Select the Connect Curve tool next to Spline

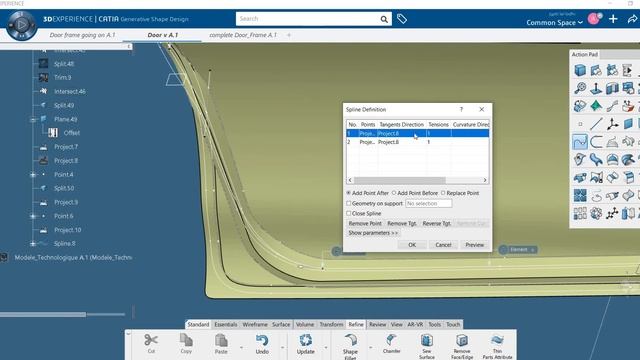pos(596,142)
